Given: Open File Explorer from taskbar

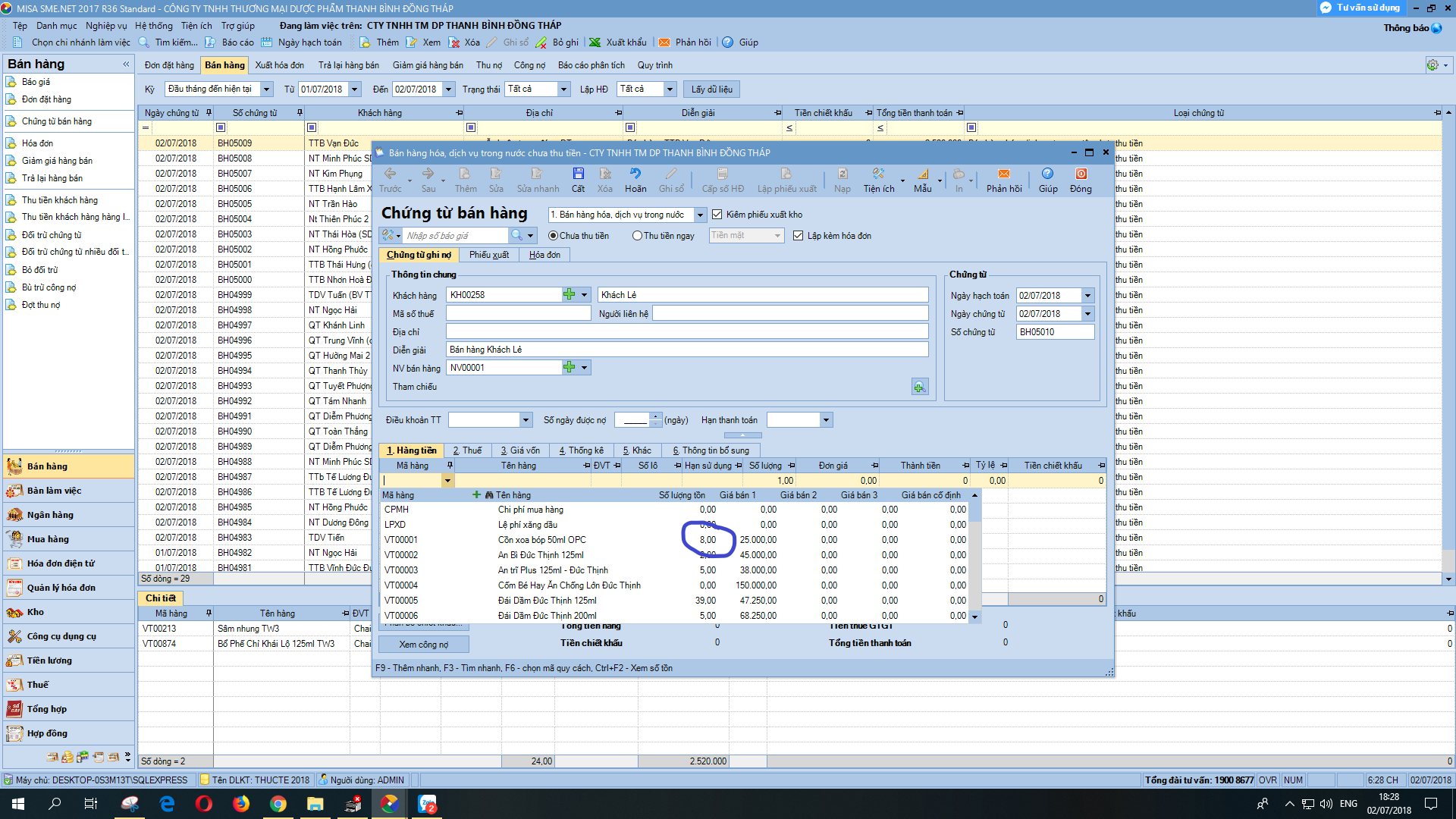Looking at the screenshot, I should pyautogui.click(x=315, y=804).
